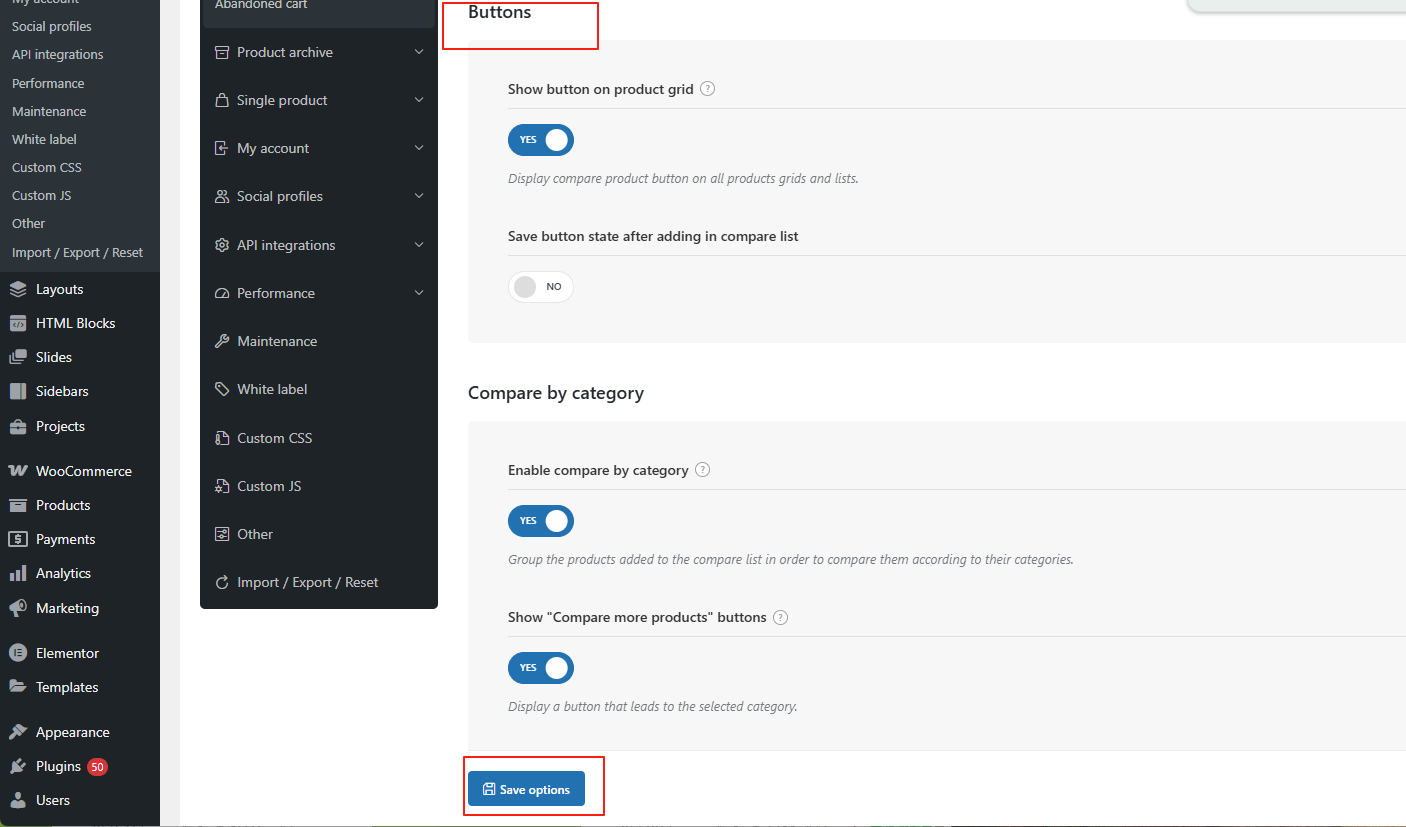
Task: Toggle Save button state after adding switch
Action: pos(541,287)
